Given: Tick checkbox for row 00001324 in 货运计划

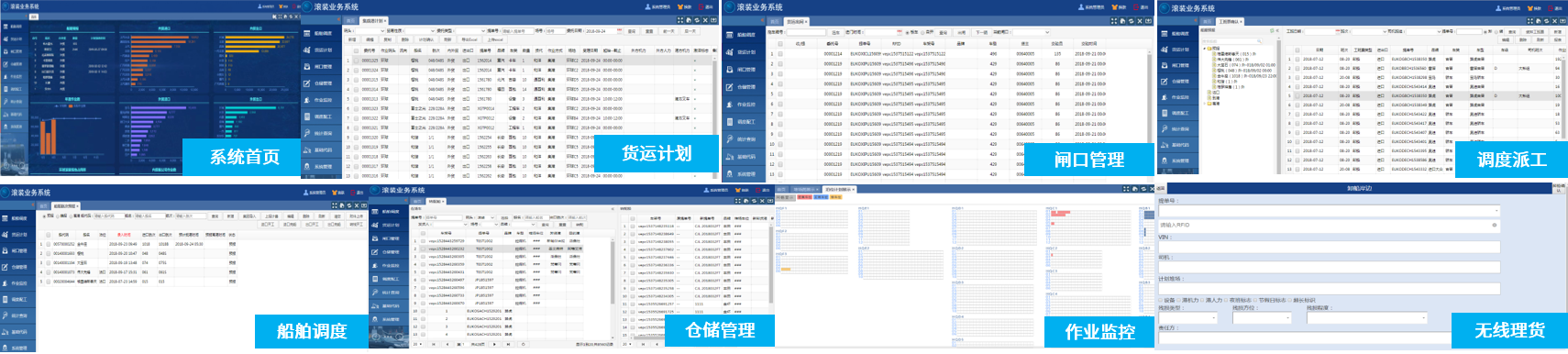Looking at the screenshot, I should (x=356, y=71).
